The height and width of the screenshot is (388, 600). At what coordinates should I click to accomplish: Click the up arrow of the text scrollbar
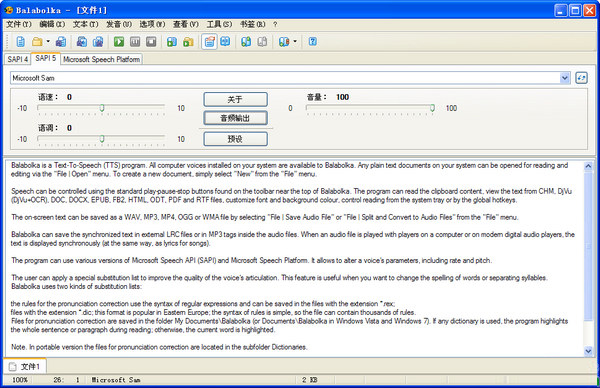coord(588,166)
